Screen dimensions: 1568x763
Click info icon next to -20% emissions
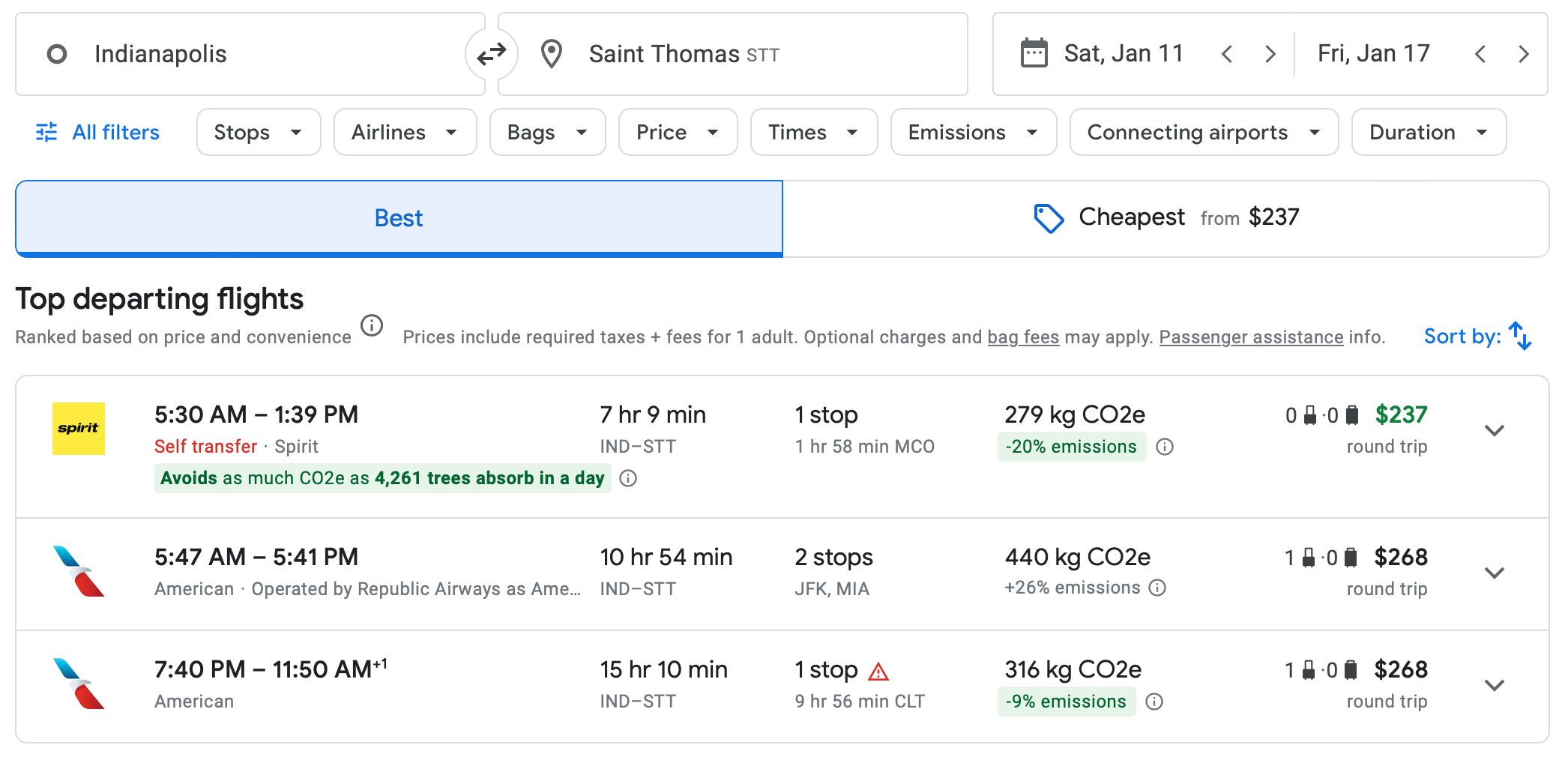pyautogui.click(x=1164, y=447)
